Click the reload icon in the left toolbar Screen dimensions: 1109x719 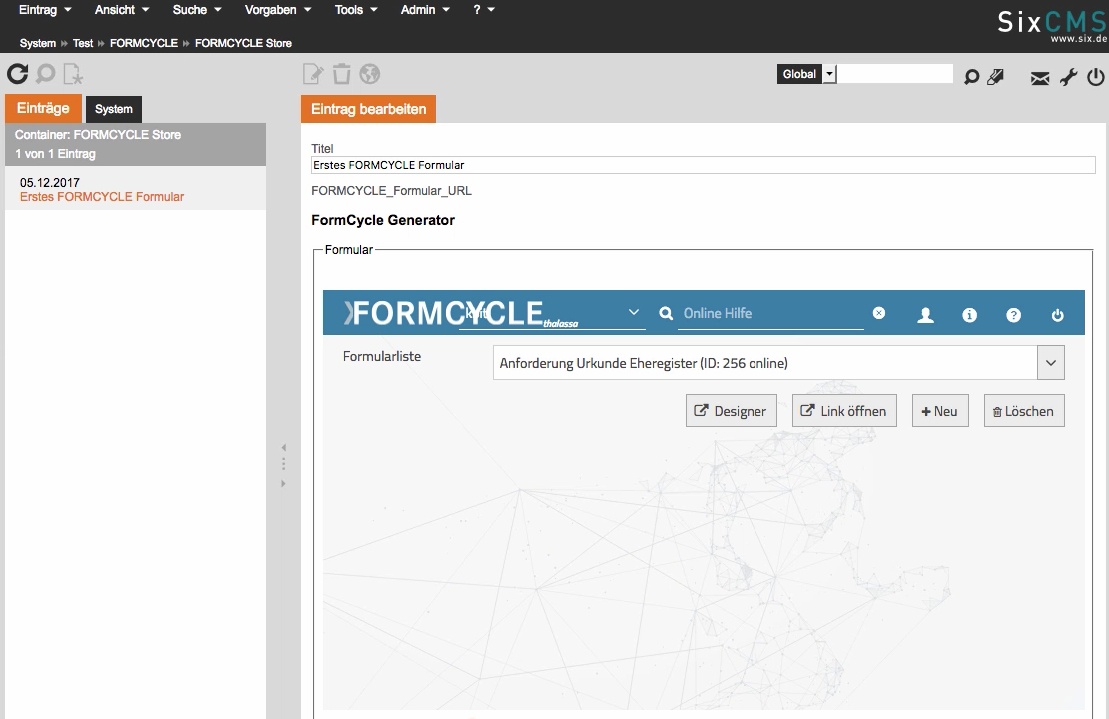pos(17,74)
